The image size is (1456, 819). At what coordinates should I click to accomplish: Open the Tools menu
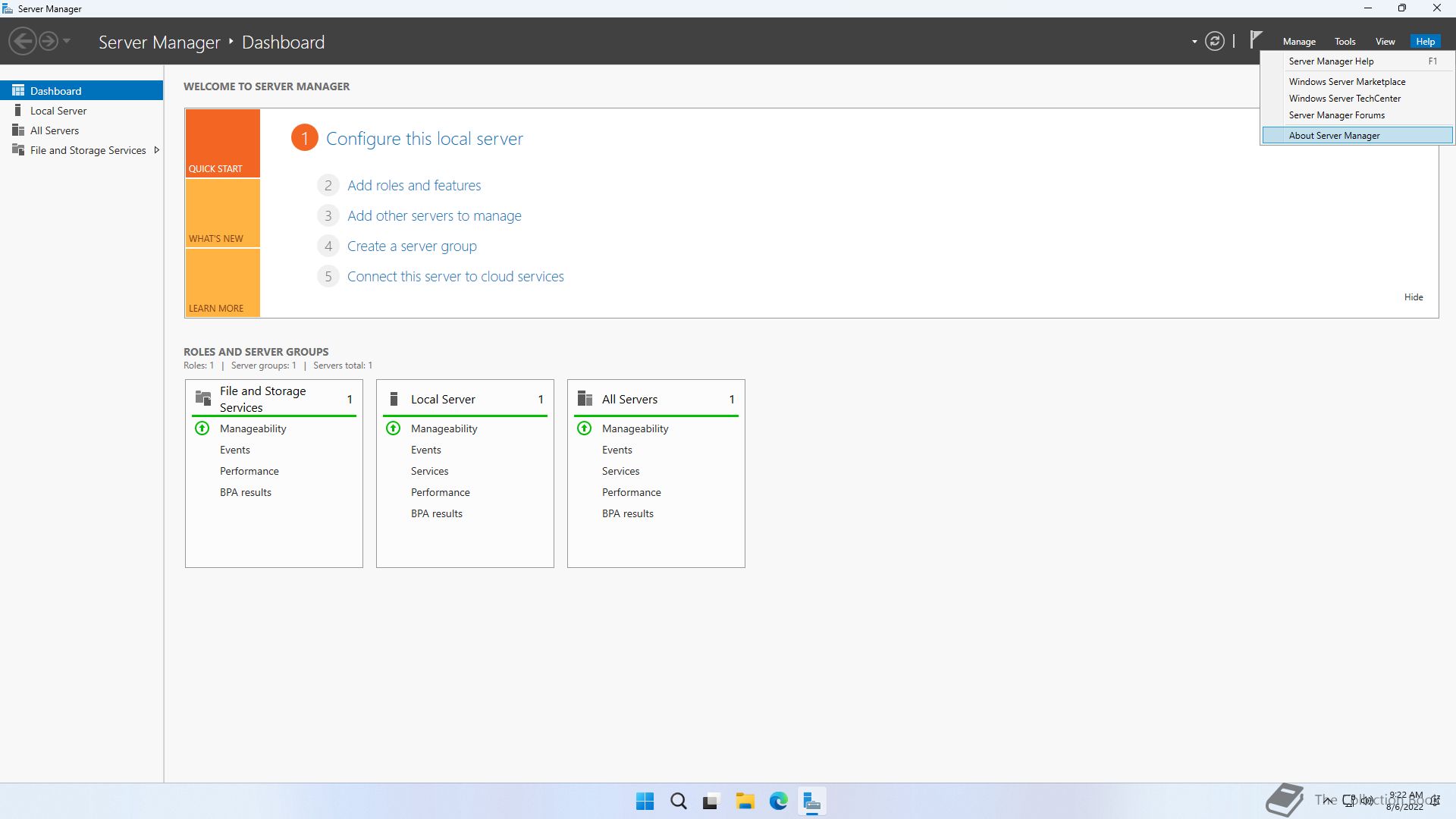1345,42
